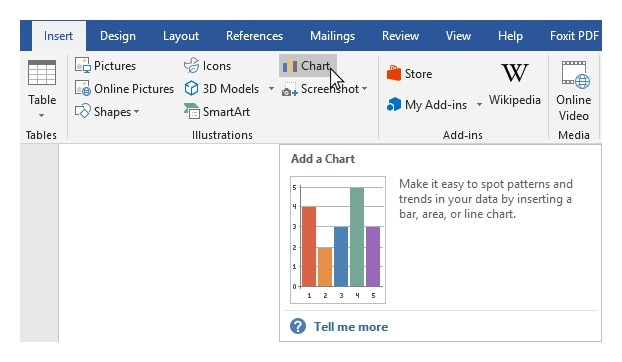
Task: Open the Store add-ins icon
Action: pyautogui.click(x=394, y=73)
